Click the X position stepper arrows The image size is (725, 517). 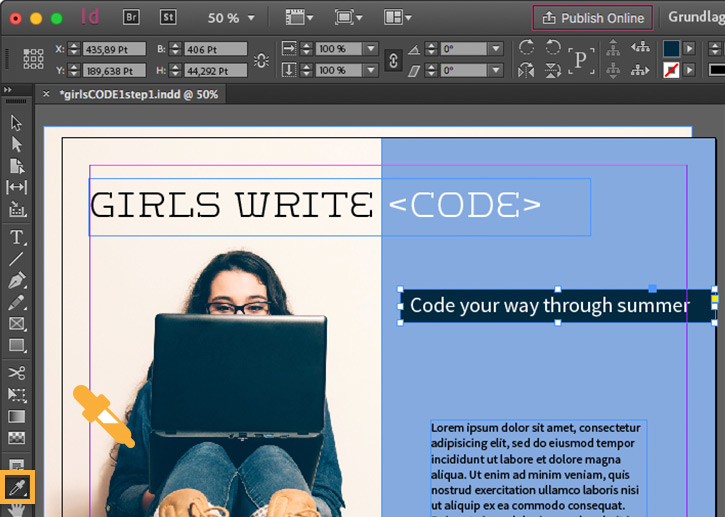click(74, 49)
